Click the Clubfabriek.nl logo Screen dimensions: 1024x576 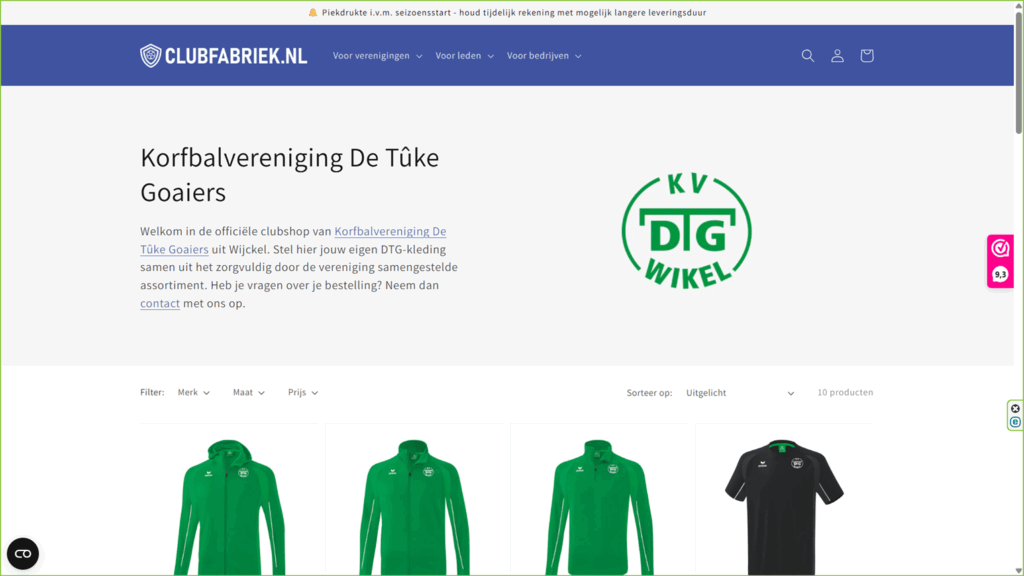click(223, 56)
